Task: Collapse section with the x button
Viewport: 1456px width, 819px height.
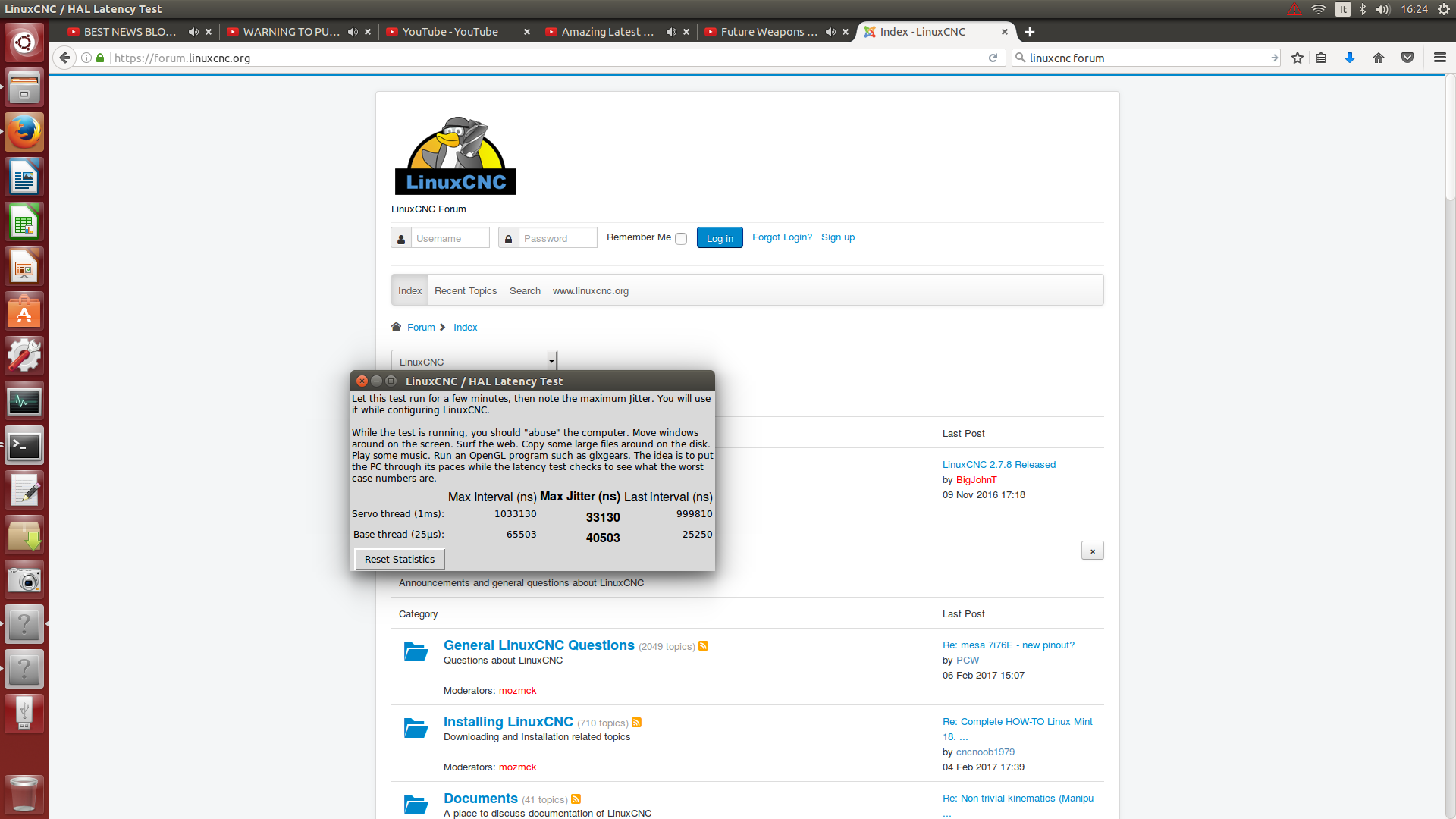Action: 1092,551
